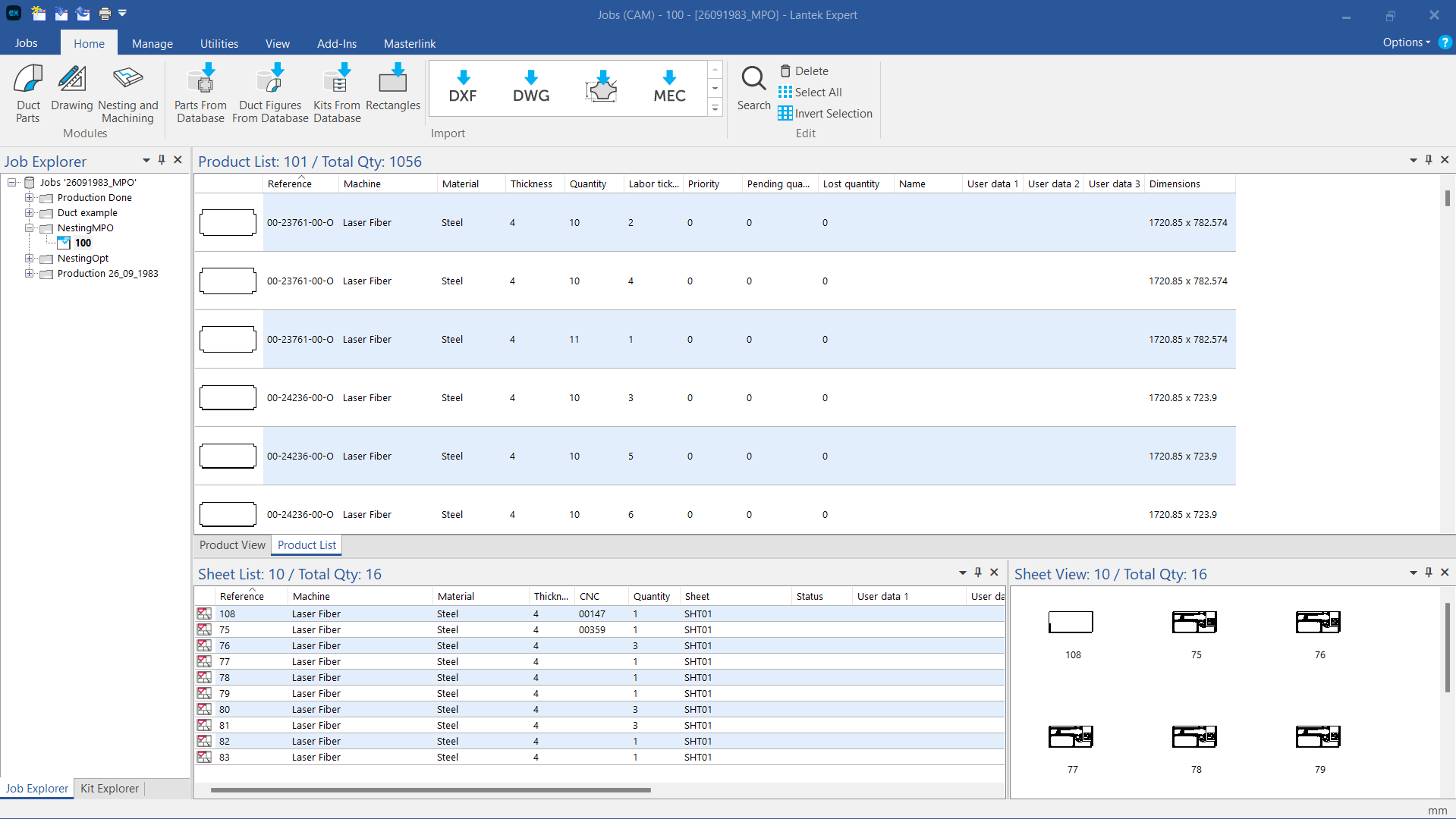This screenshot has height=819, width=1456.
Task: Open Nesting and Machining module
Action: point(127,93)
